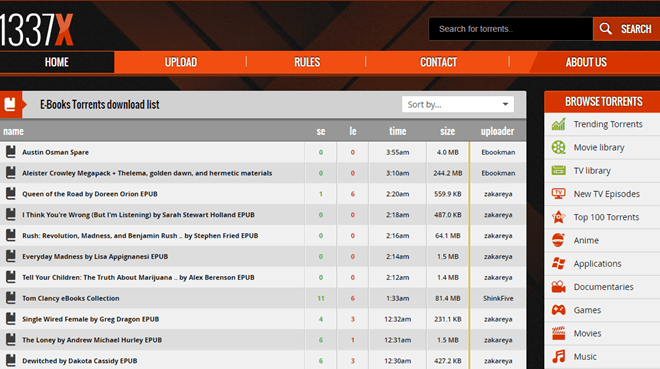This screenshot has height=369, width=660.
Task: Click the Movie library film reel icon
Action: point(559,147)
